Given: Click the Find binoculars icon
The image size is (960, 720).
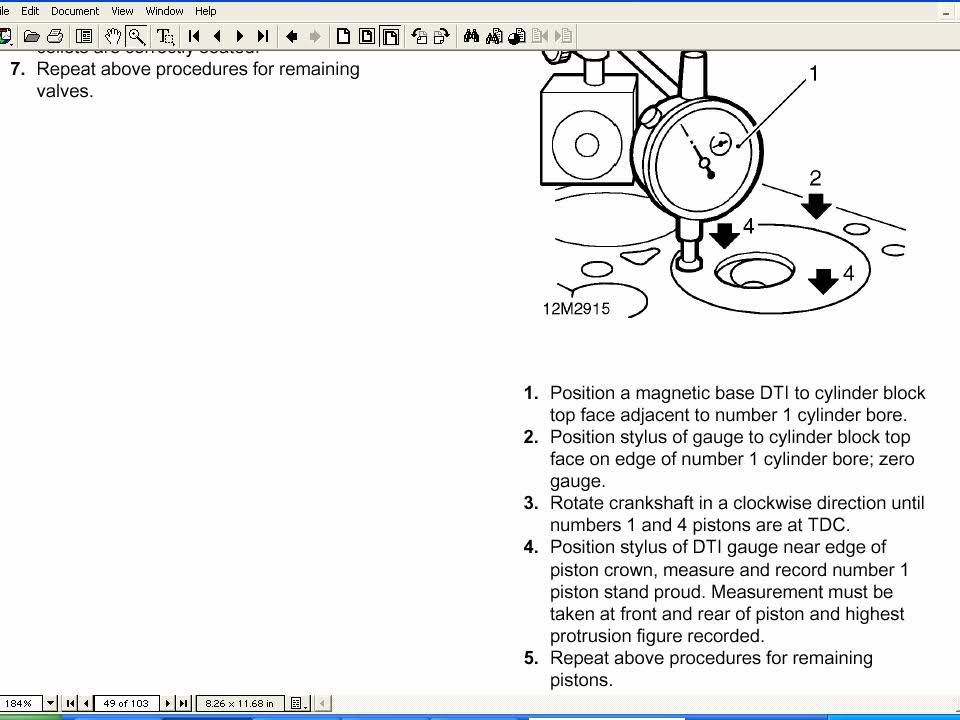Looking at the screenshot, I should [x=471, y=37].
